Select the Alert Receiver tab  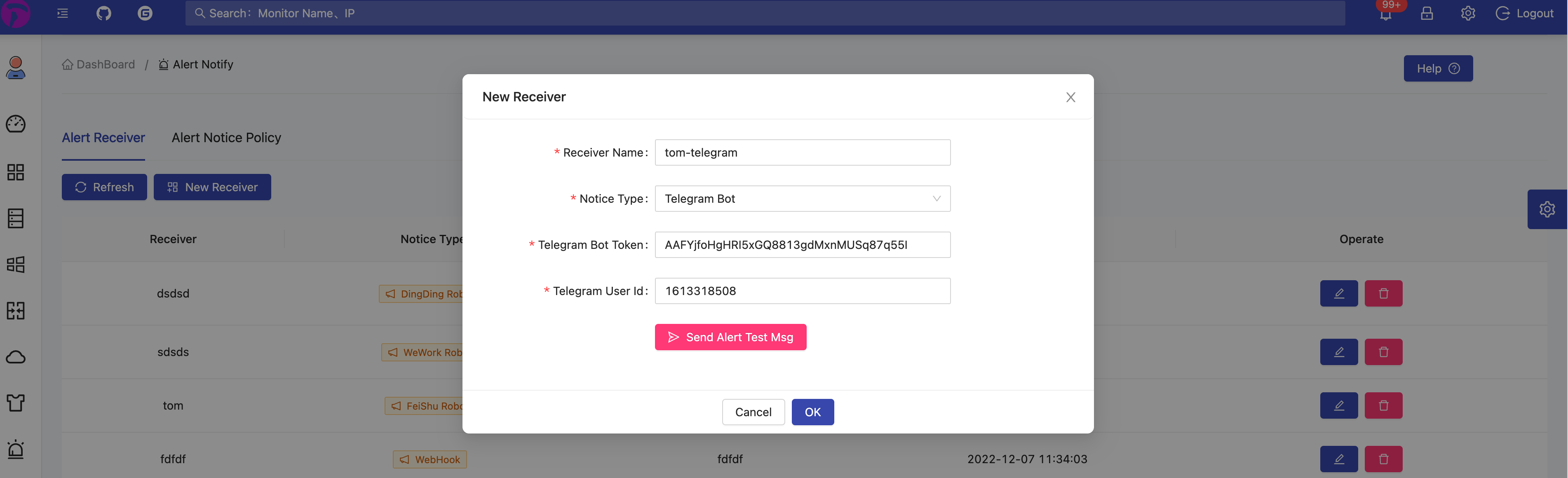[x=103, y=138]
